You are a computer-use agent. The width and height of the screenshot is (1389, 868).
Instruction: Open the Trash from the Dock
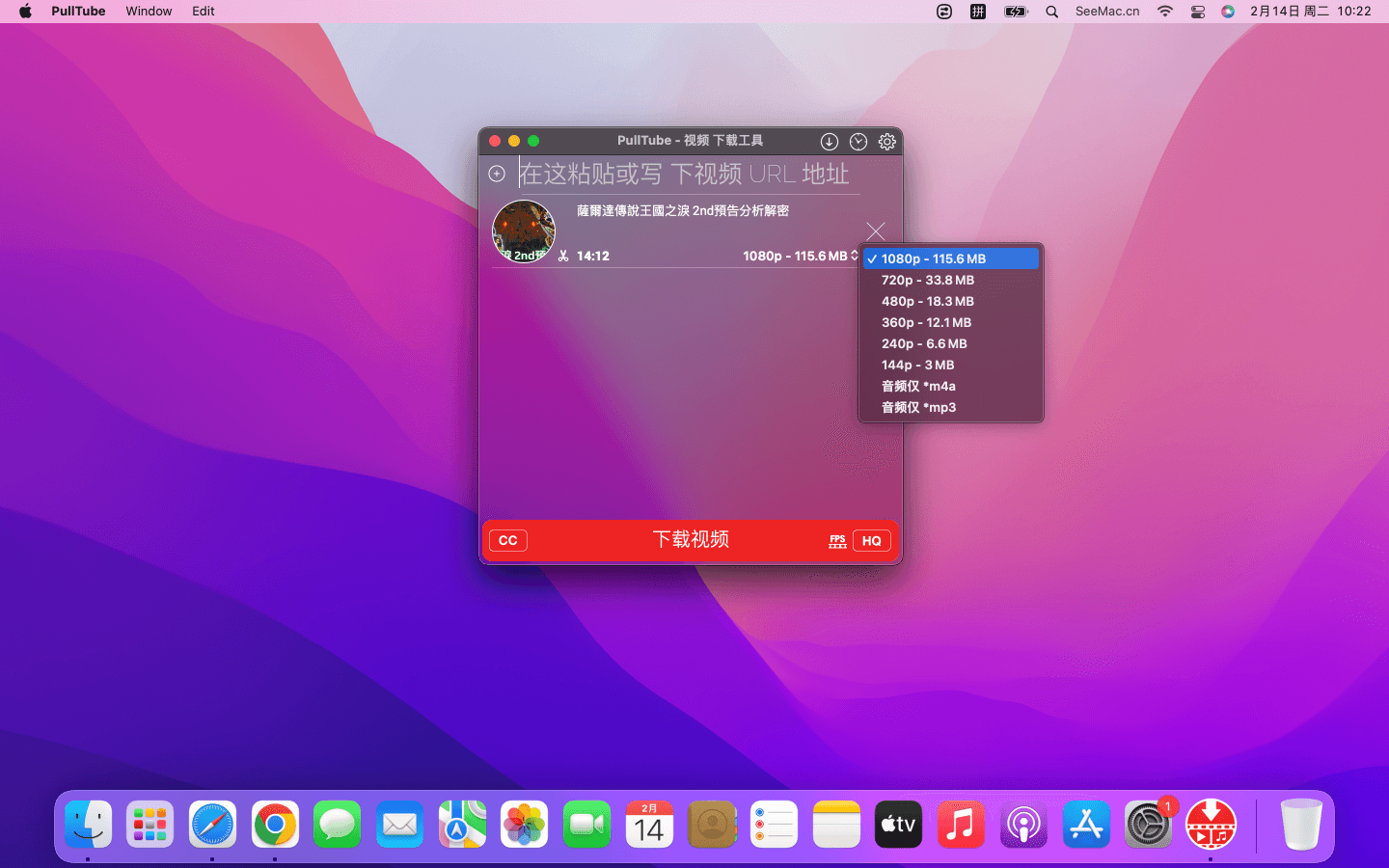click(x=1300, y=825)
